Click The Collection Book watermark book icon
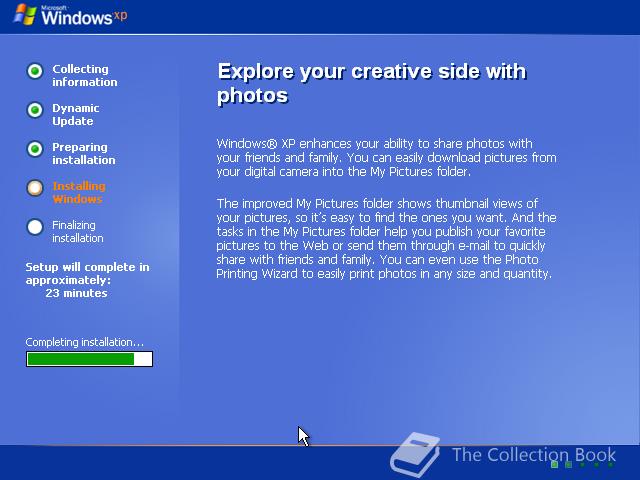 [x=415, y=455]
